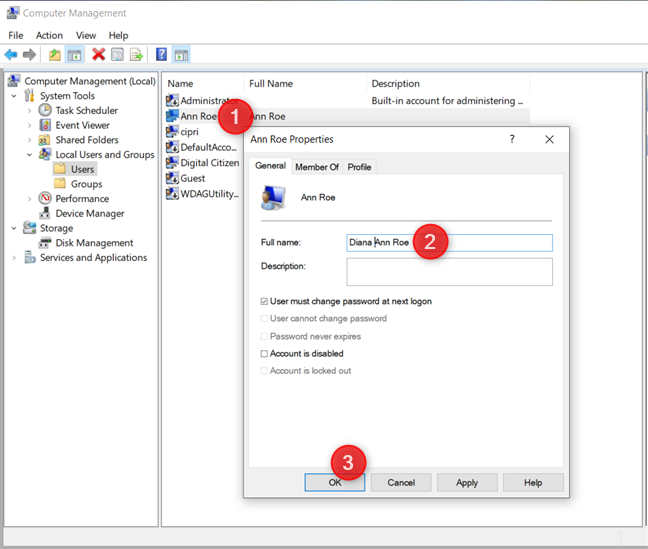The image size is (648, 549).
Task: Open Properties via toolbar icon
Action: tap(117, 55)
